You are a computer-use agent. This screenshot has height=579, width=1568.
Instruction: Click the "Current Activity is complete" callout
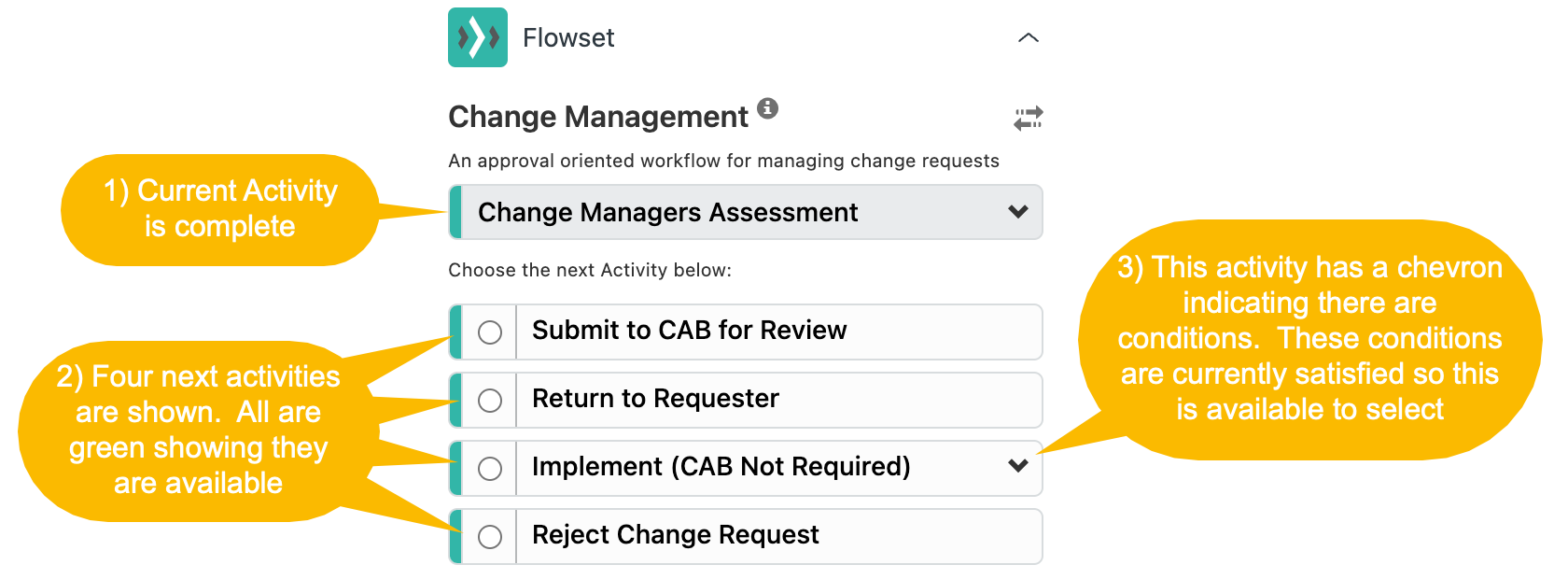click(x=220, y=209)
